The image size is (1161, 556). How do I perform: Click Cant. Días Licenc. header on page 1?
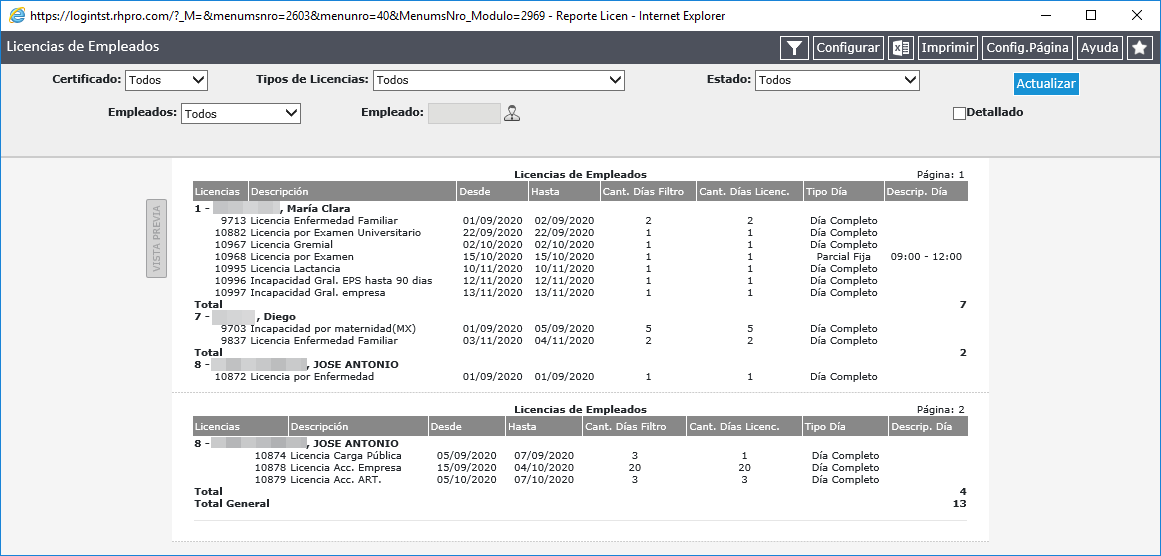click(x=749, y=191)
